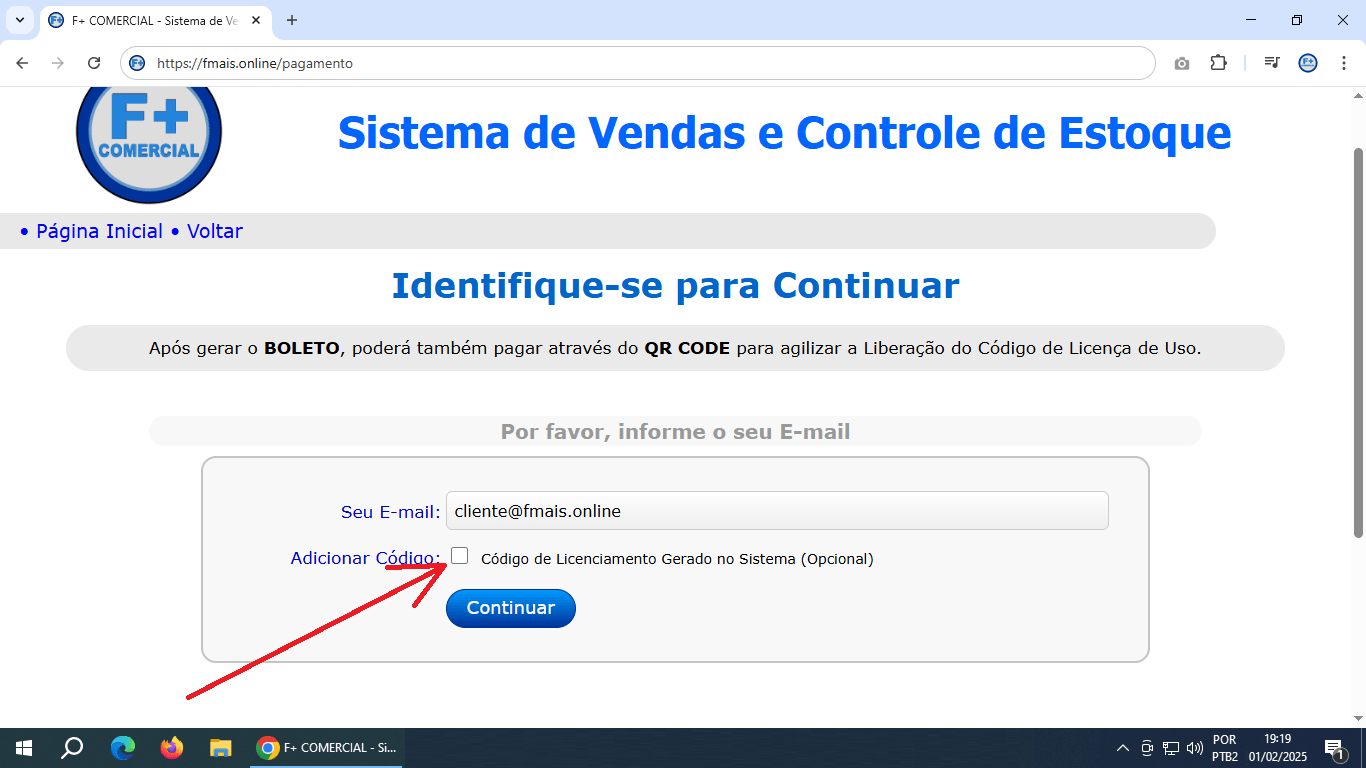Click the POR PTB2 language indicator
Screen dimensions: 1366x768
click(1225, 748)
